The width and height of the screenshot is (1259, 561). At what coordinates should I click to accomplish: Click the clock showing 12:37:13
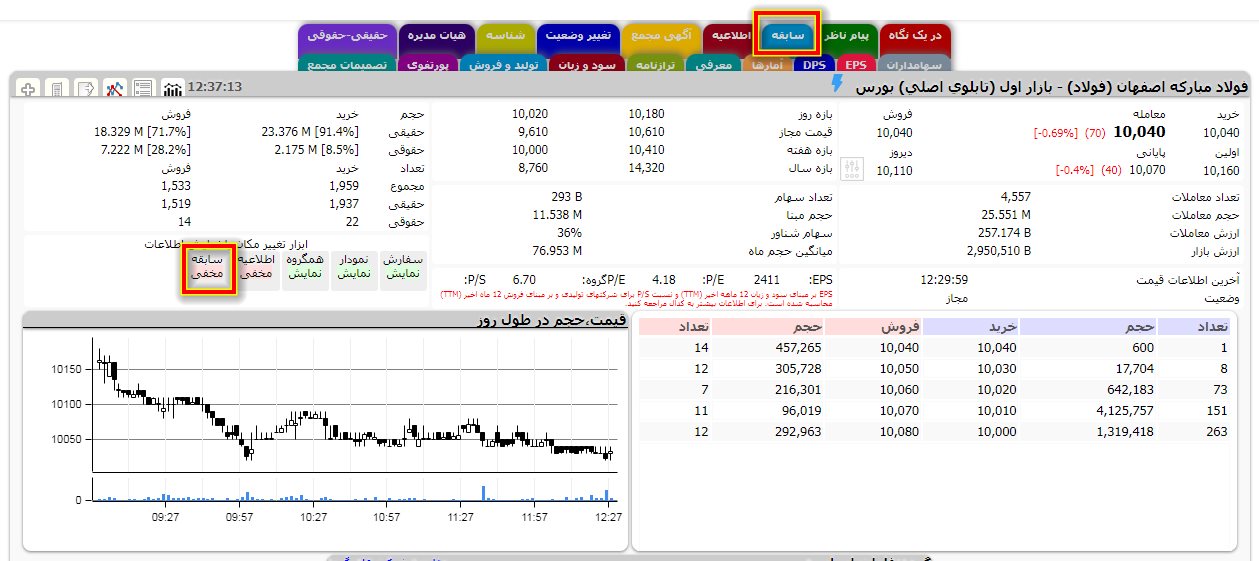(x=215, y=87)
